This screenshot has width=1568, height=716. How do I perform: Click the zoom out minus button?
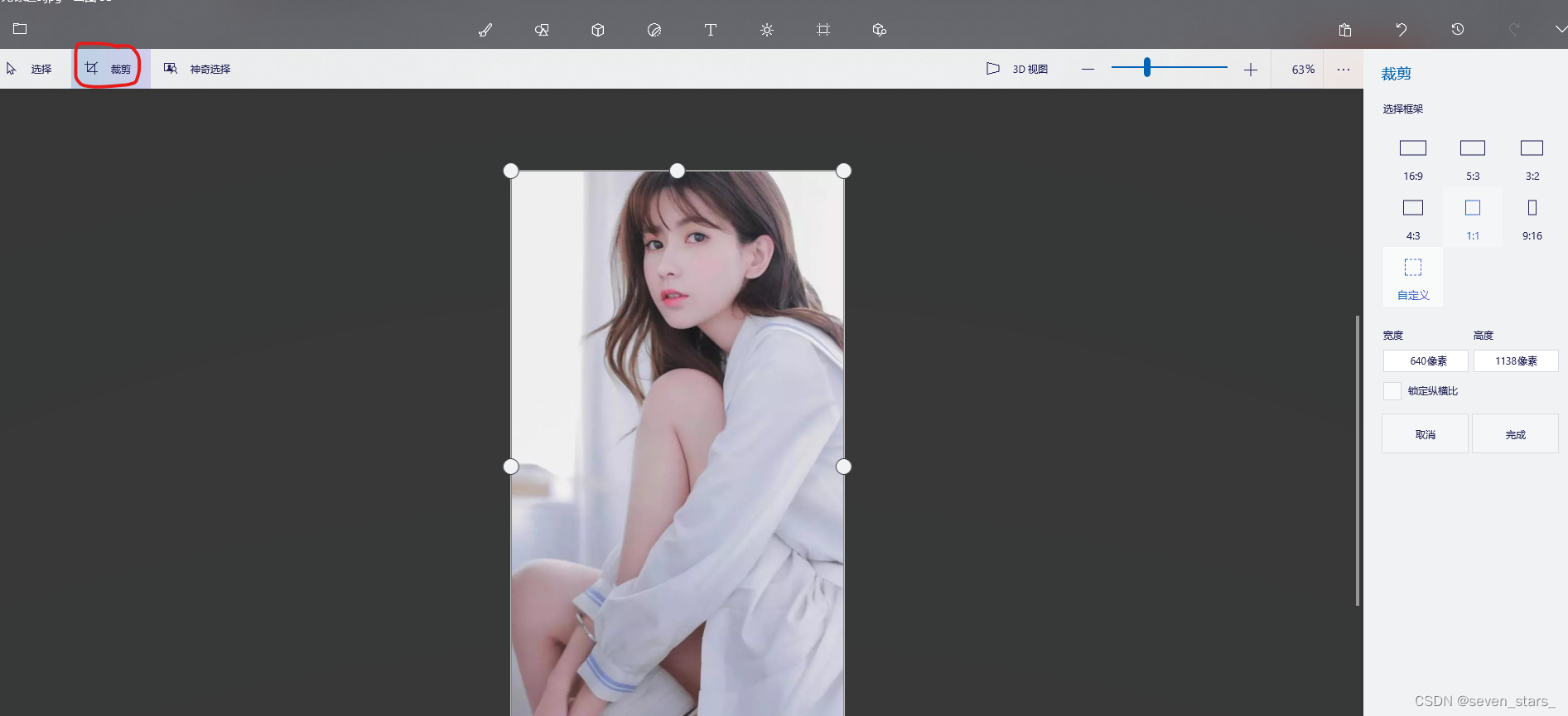[1088, 69]
